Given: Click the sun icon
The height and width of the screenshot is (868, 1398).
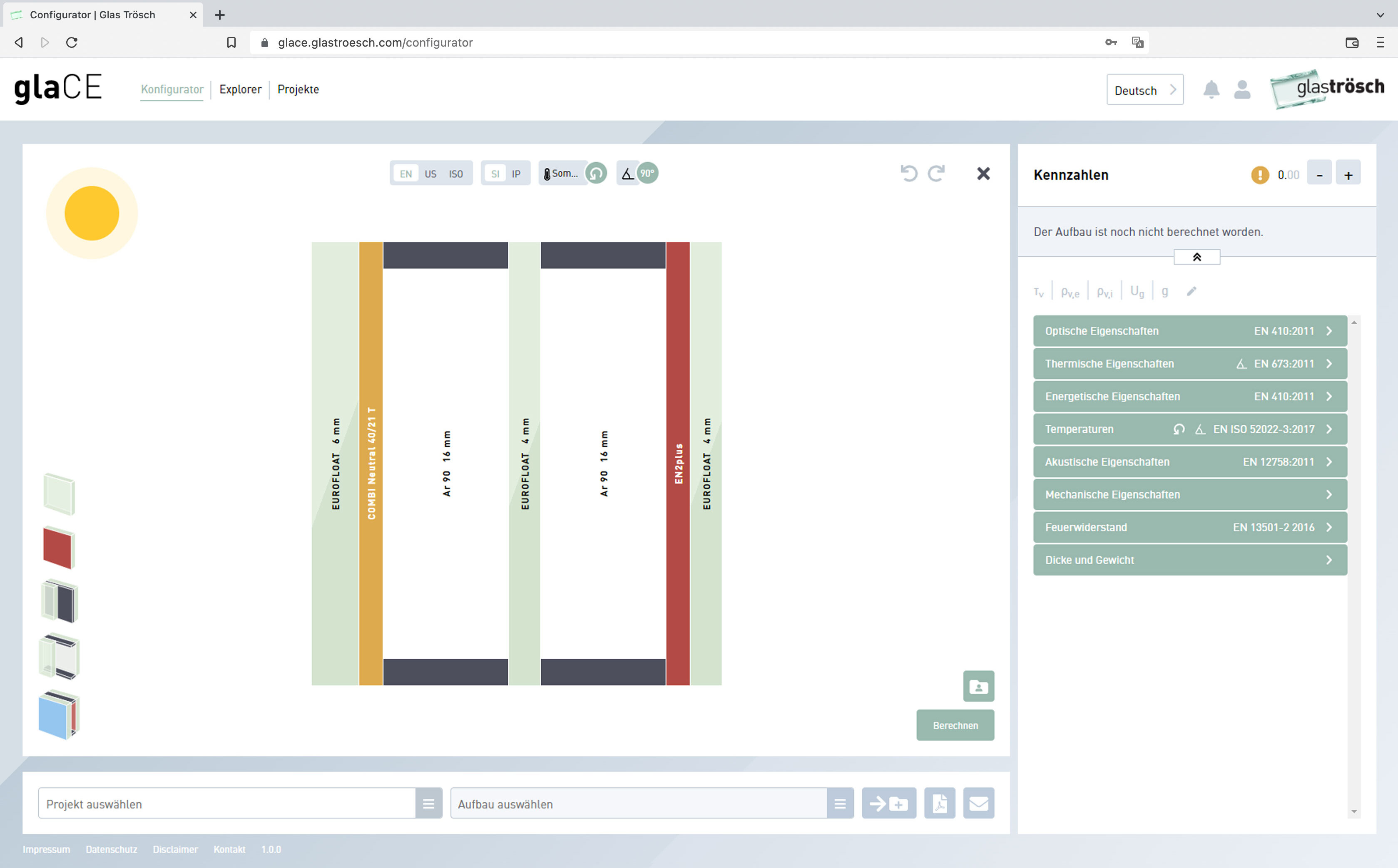Looking at the screenshot, I should [x=92, y=213].
